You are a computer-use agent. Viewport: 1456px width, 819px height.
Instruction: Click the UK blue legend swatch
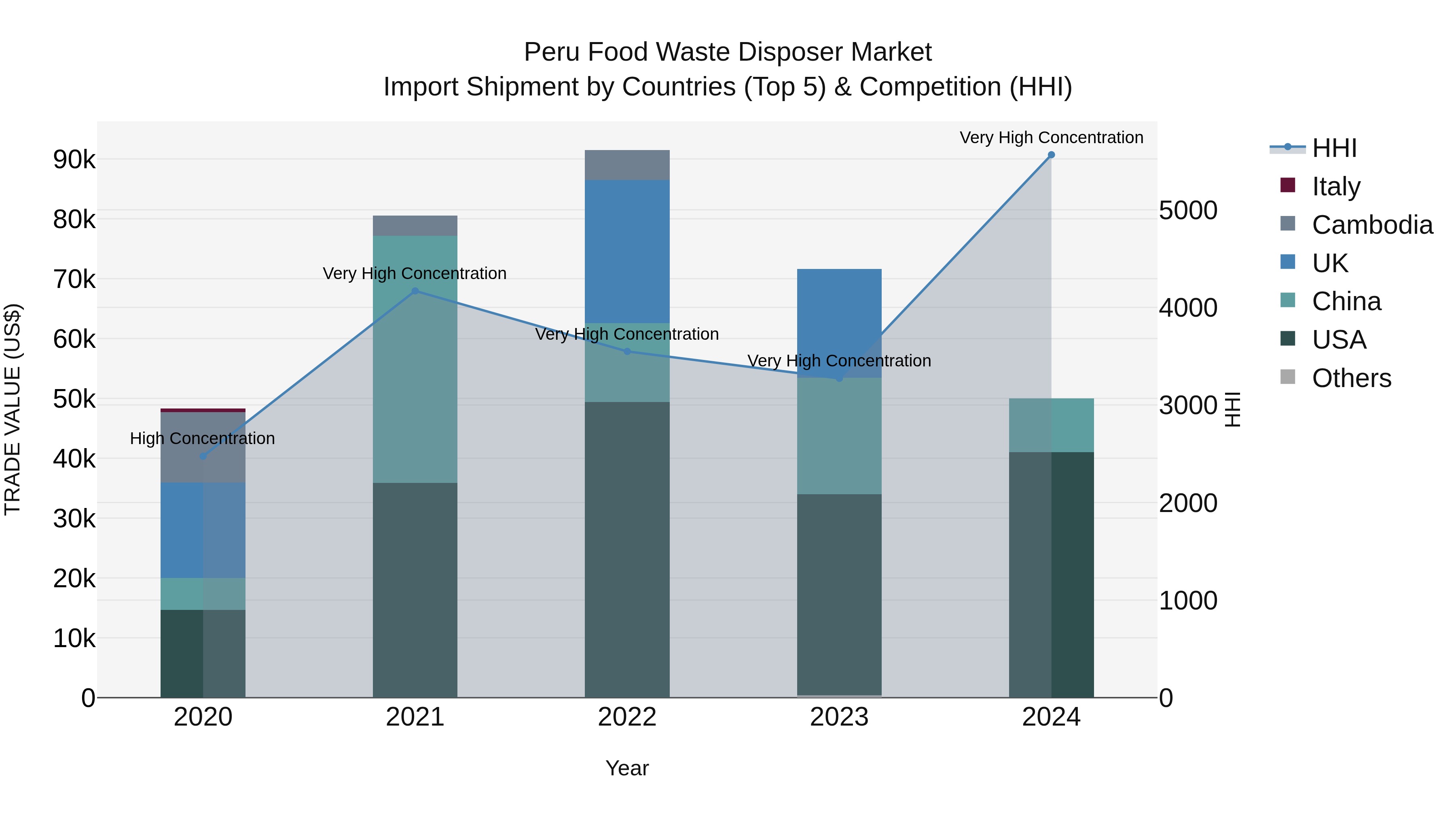[1288, 262]
